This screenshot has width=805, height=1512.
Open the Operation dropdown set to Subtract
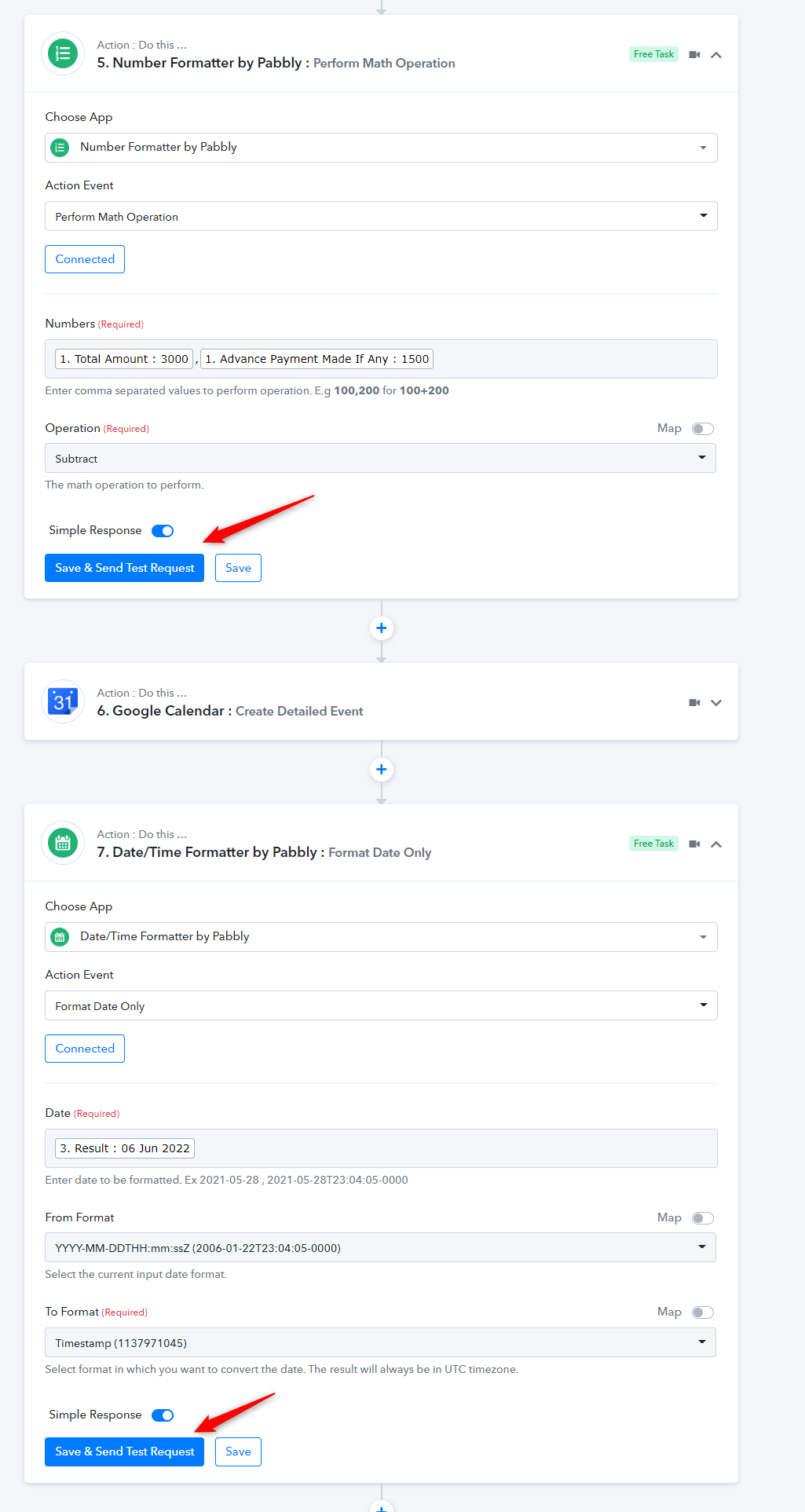pyautogui.click(x=380, y=458)
